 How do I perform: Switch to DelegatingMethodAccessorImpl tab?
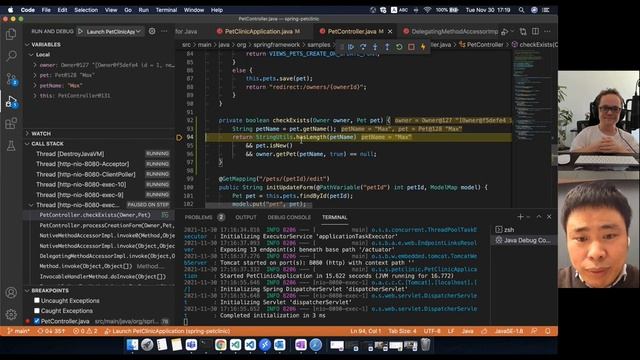[450, 31]
